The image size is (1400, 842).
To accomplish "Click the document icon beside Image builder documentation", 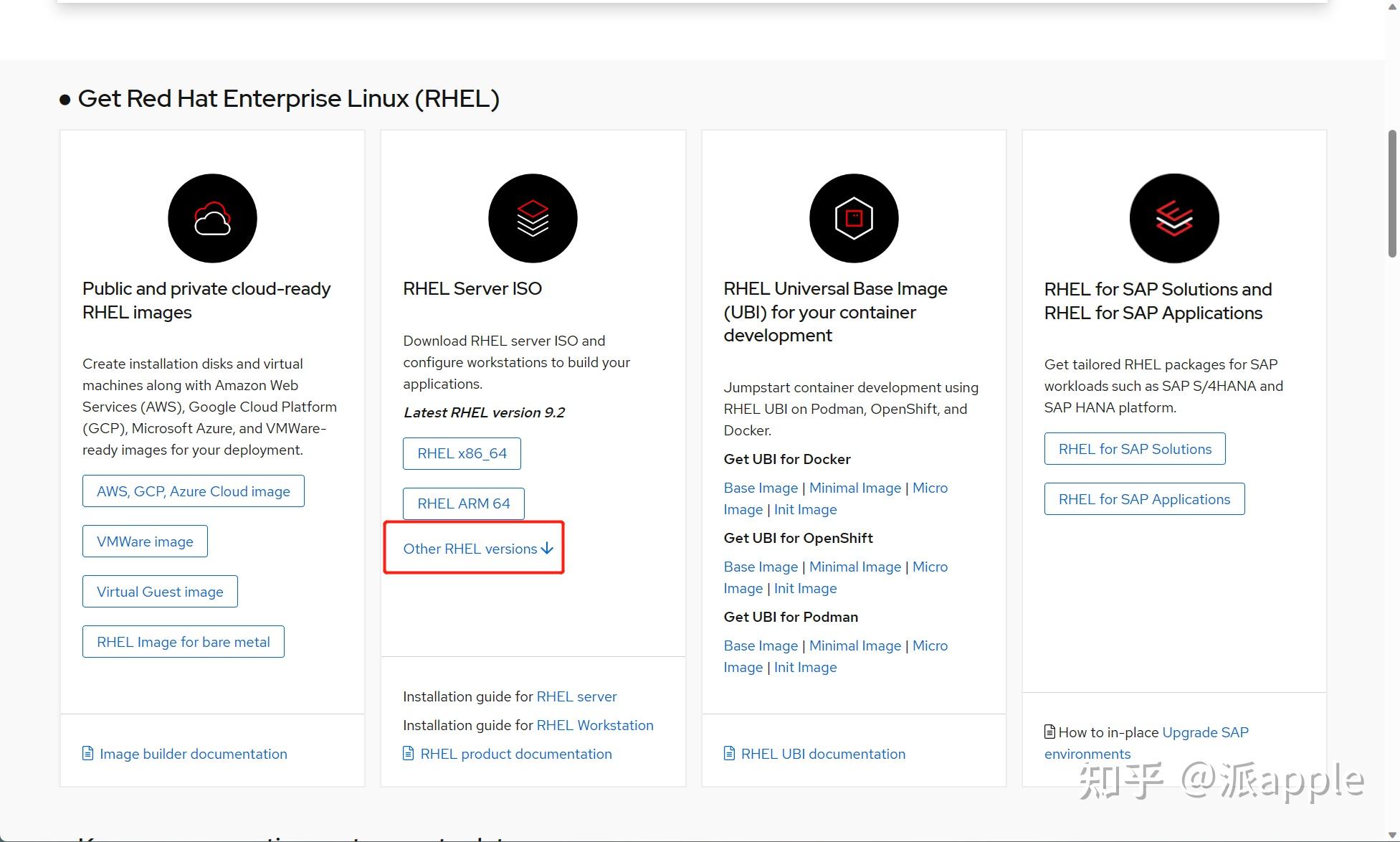I will 88,753.
